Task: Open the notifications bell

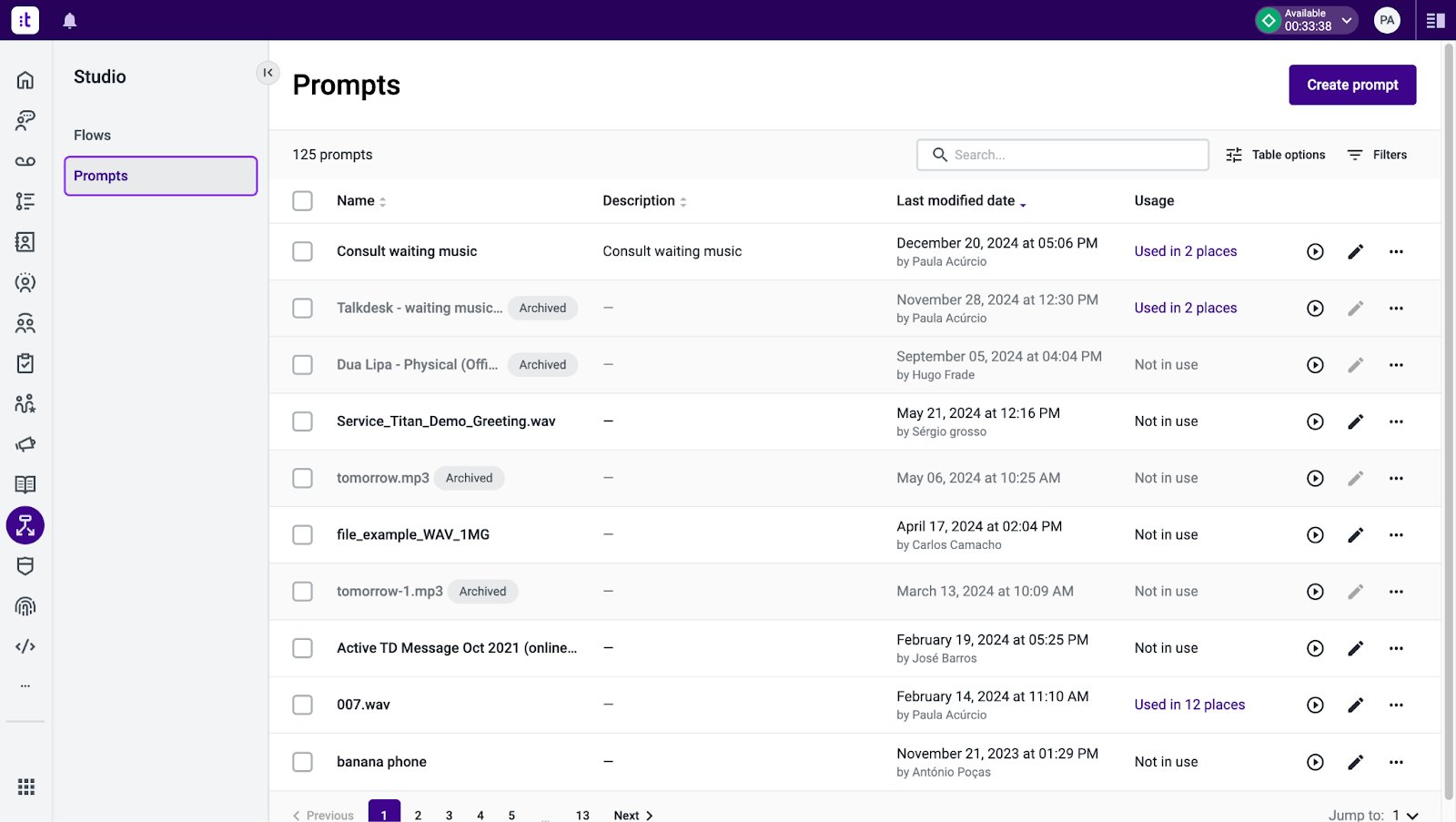Action: tap(70, 20)
